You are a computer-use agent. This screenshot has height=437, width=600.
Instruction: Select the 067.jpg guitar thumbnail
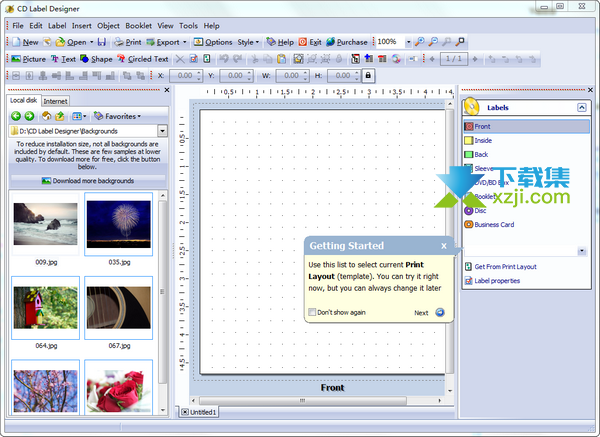tap(119, 308)
